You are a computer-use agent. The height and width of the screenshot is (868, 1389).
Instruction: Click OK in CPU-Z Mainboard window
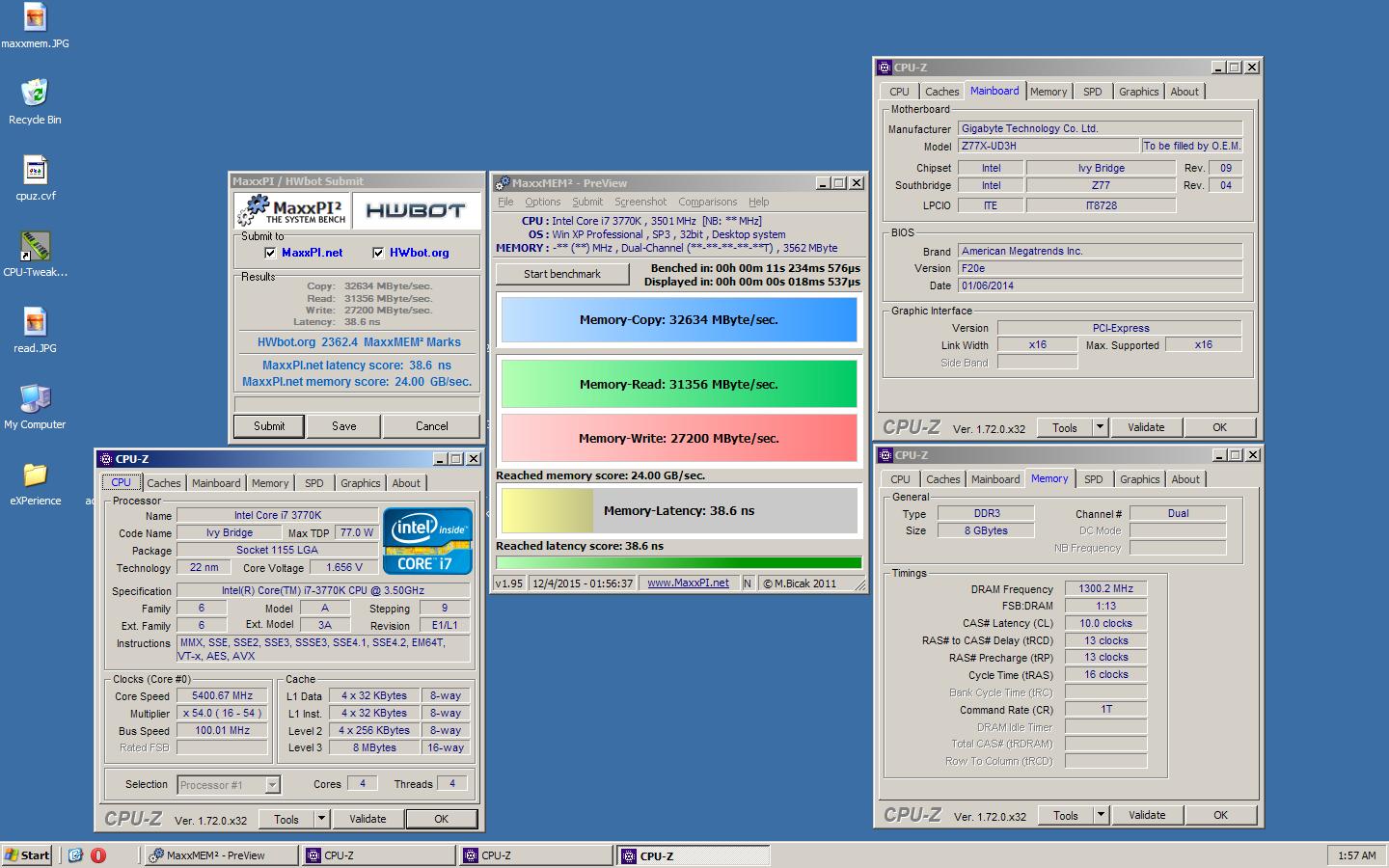point(1219,427)
